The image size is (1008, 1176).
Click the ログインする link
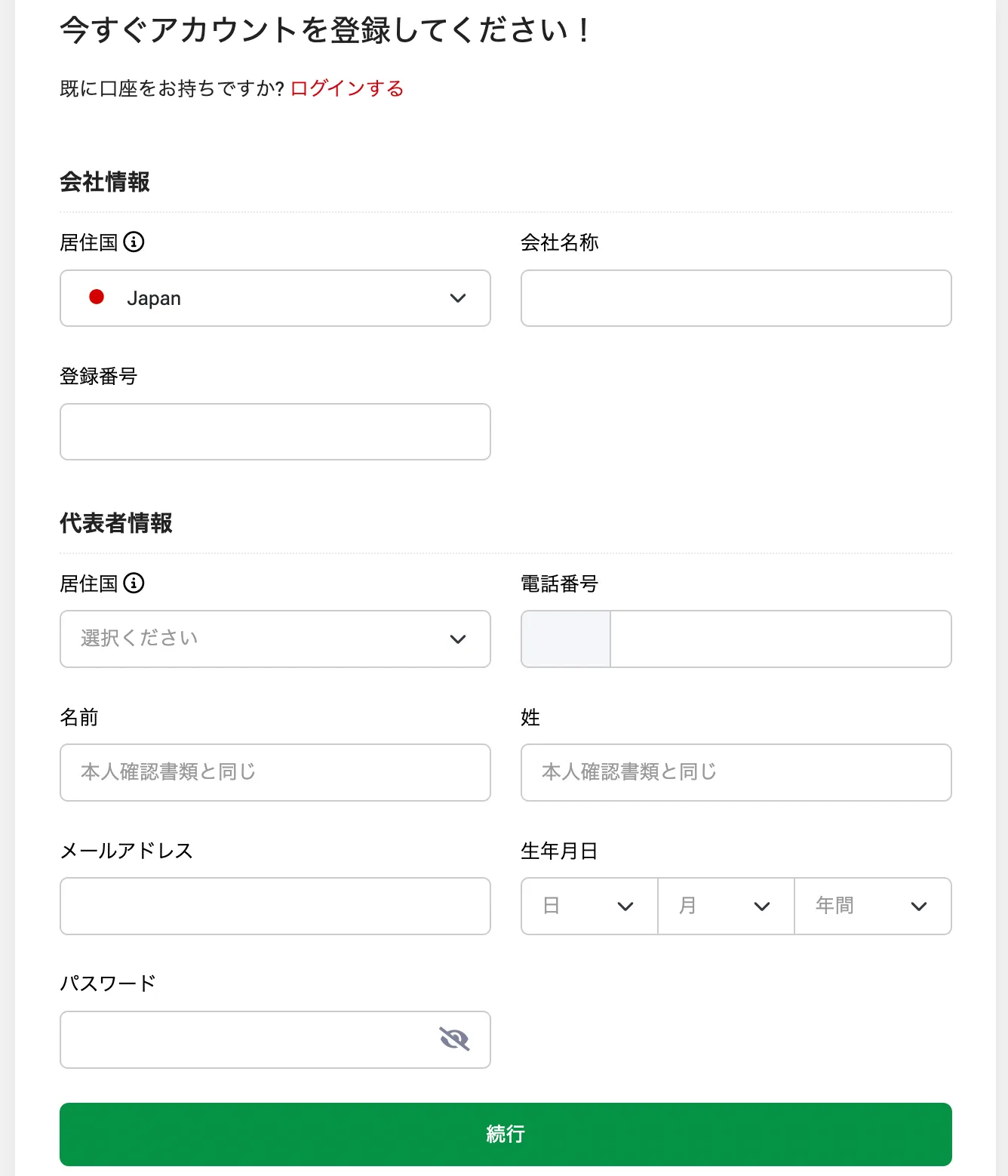(347, 88)
